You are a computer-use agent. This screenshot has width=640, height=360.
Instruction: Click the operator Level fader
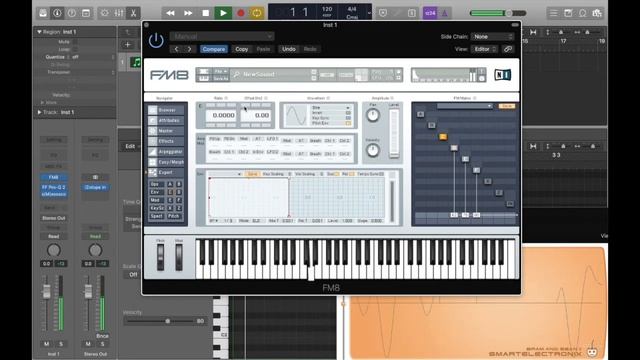pos(394,133)
